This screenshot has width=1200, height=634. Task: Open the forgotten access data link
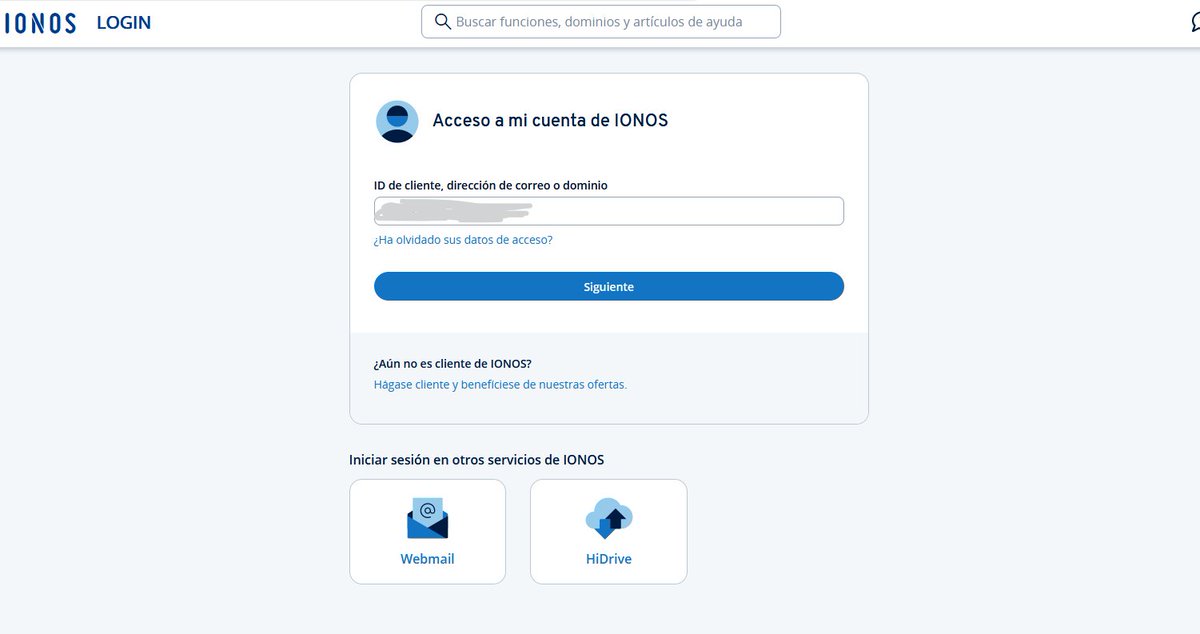point(464,239)
